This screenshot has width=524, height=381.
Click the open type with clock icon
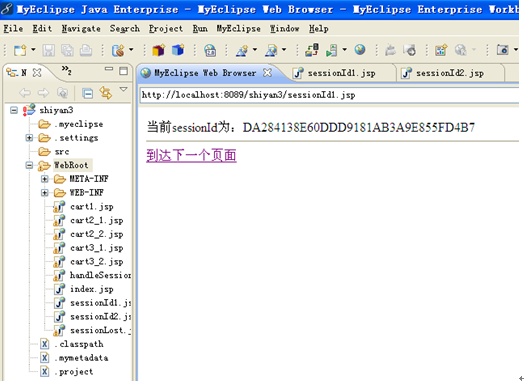click(409, 50)
